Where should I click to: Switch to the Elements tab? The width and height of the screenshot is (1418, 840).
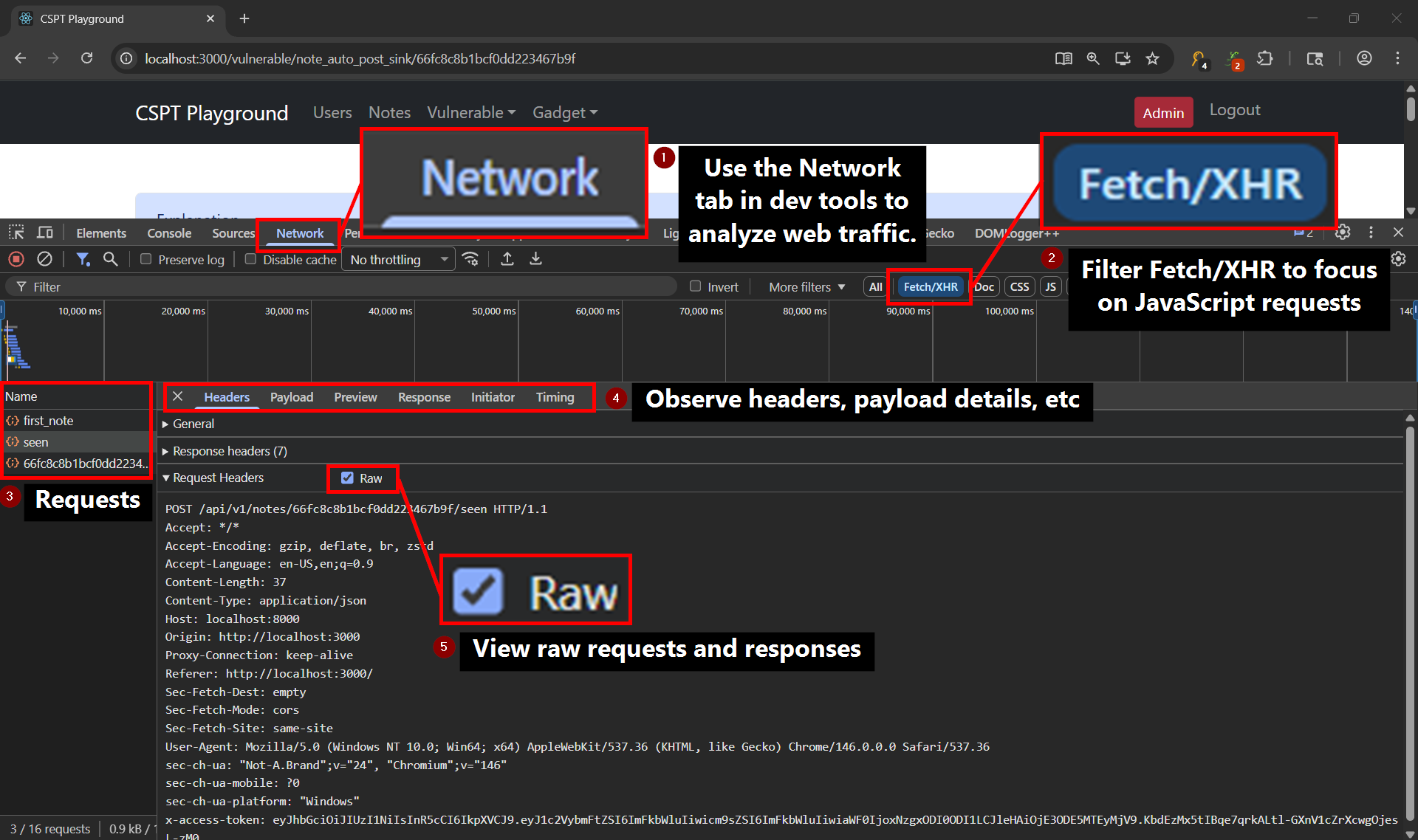pos(101,233)
